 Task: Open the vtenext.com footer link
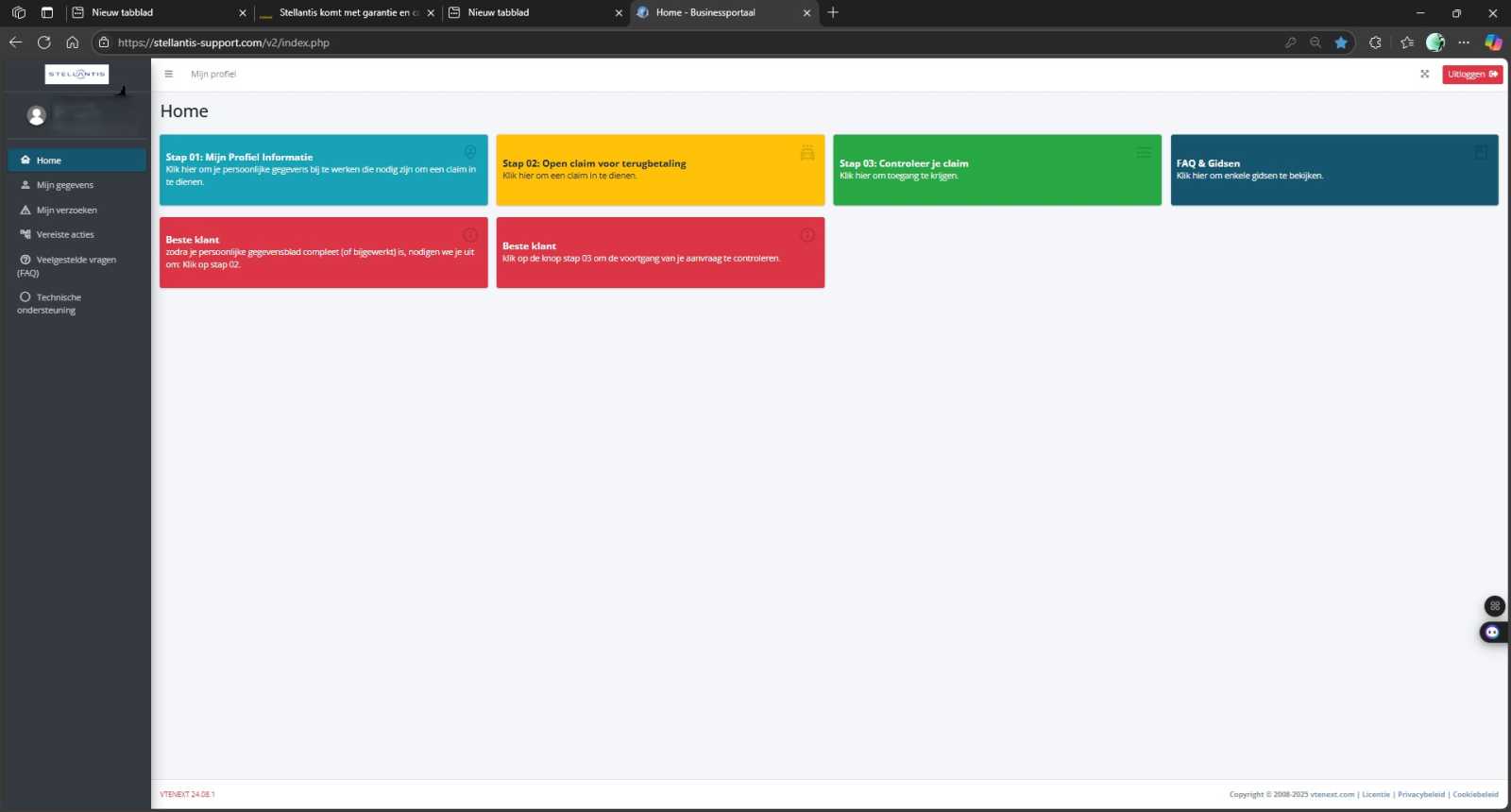[x=1332, y=794]
